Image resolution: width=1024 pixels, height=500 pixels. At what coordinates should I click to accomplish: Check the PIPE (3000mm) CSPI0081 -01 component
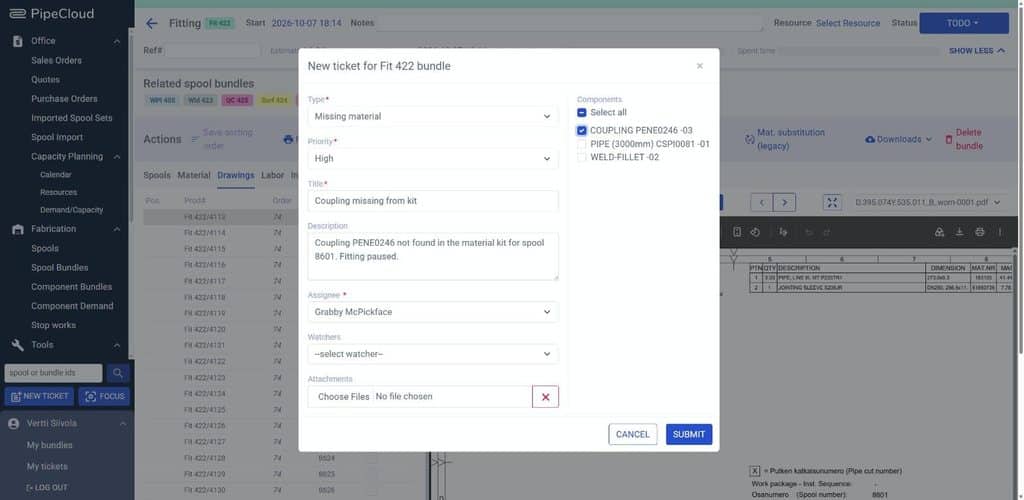pos(582,144)
